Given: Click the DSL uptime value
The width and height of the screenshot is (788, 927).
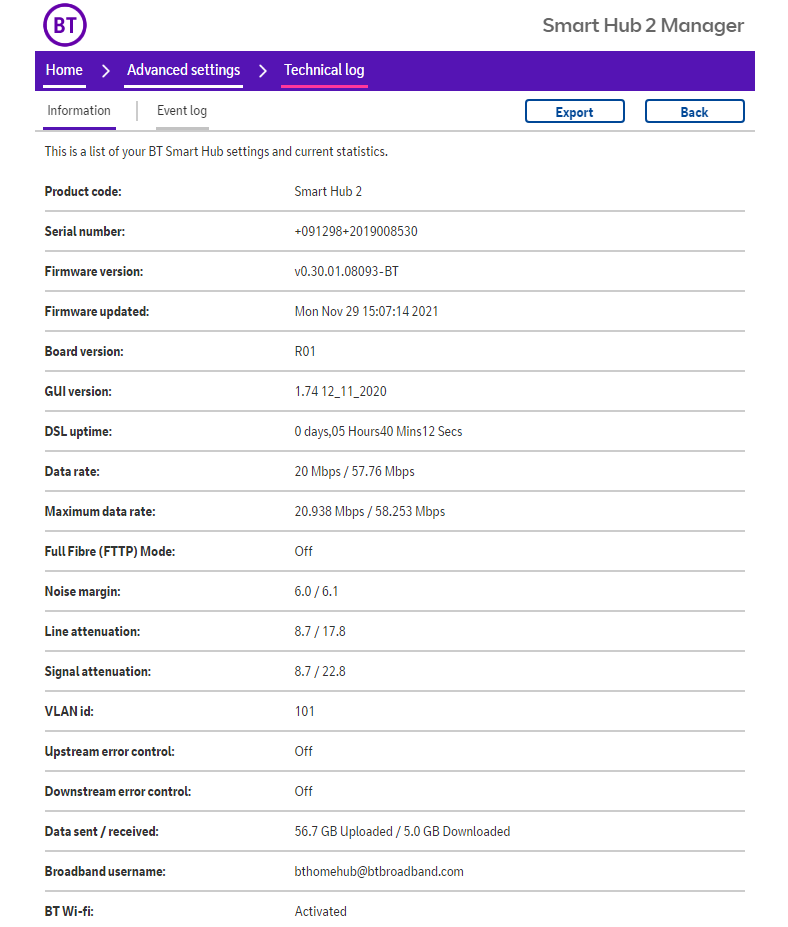Looking at the screenshot, I should 378,432.
